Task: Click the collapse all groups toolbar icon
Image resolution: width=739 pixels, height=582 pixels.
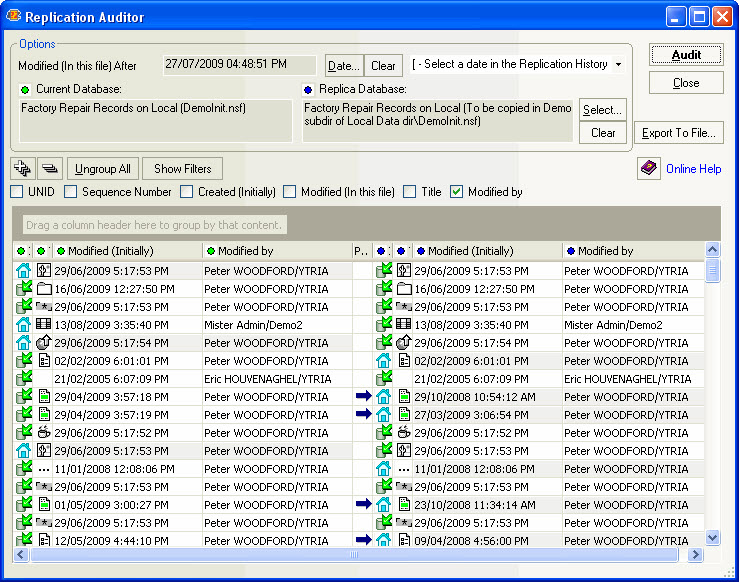Action: click(x=50, y=169)
